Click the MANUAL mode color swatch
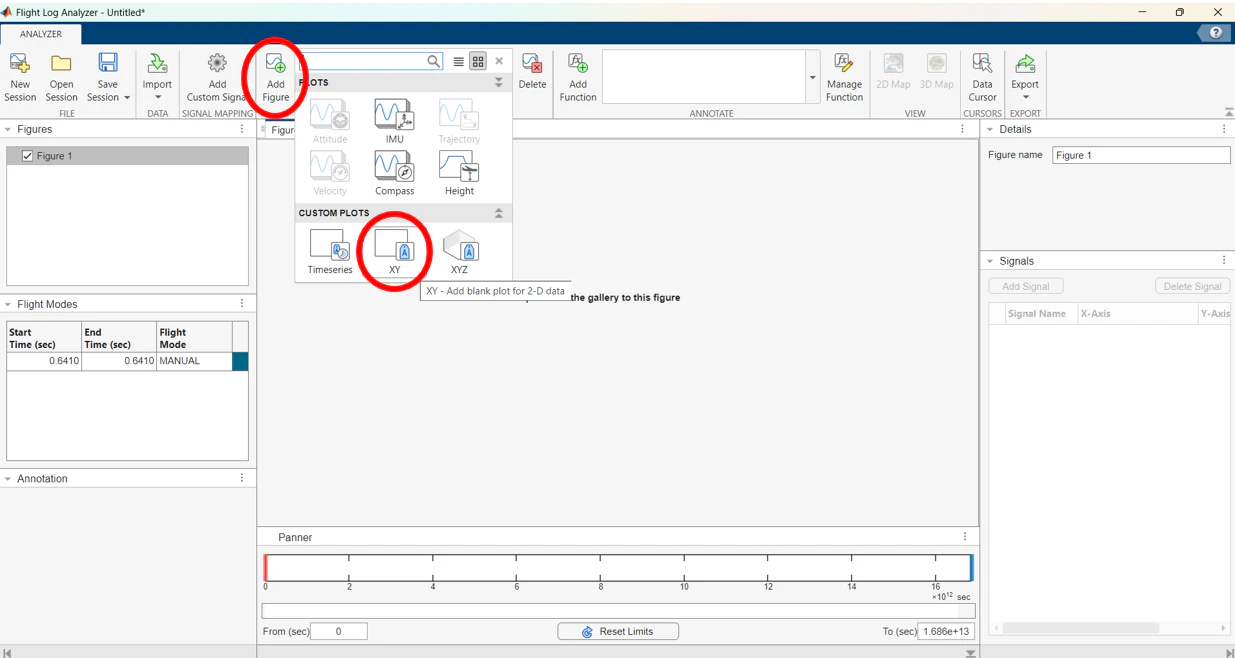Screen dimensions: 1235x658 click(x=240, y=361)
